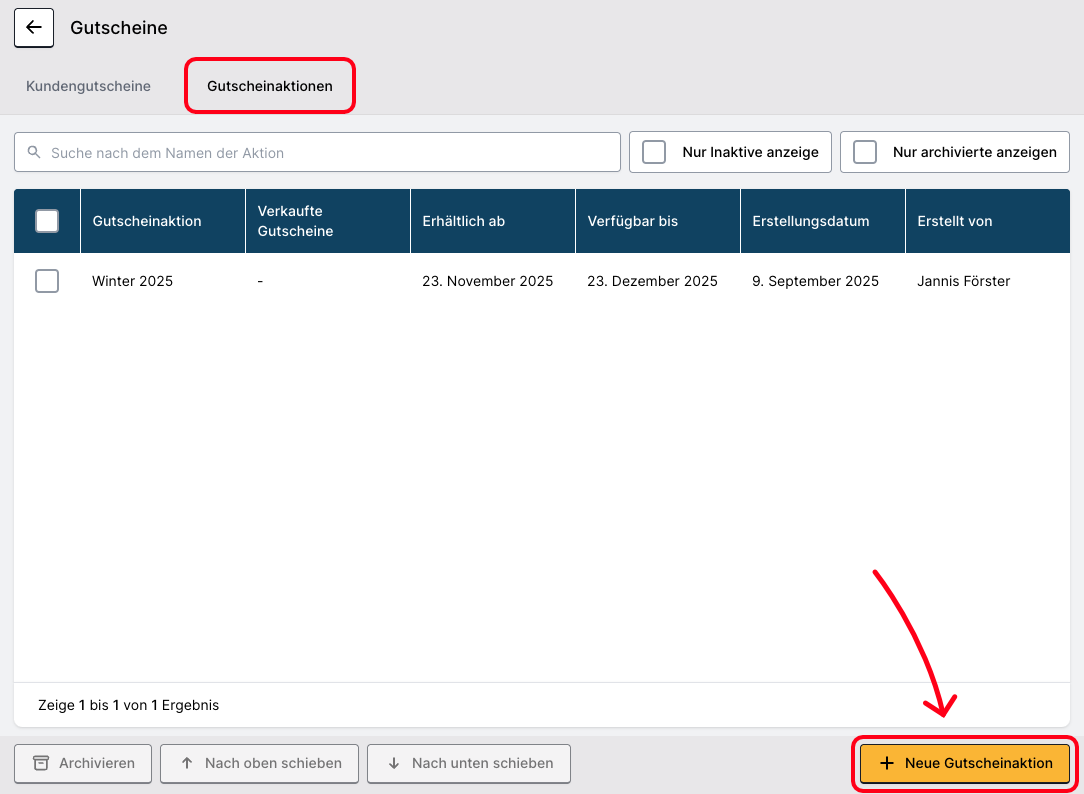Check the Winter 2025 row checkbox
Image resolution: width=1084 pixels, height=794 pixels.
(47, 281)
